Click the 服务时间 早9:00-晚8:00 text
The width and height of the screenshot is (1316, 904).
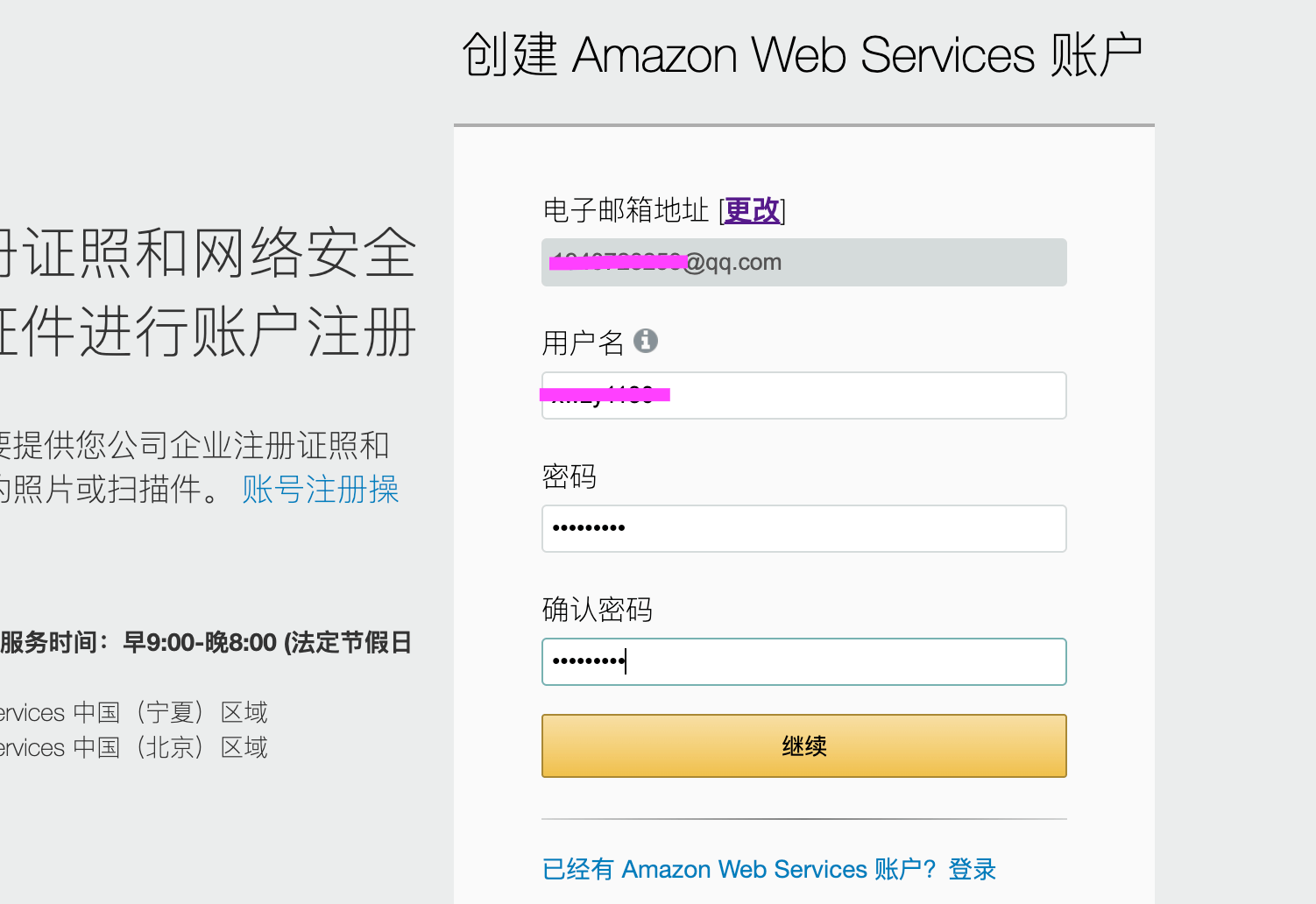click(206, 643)
